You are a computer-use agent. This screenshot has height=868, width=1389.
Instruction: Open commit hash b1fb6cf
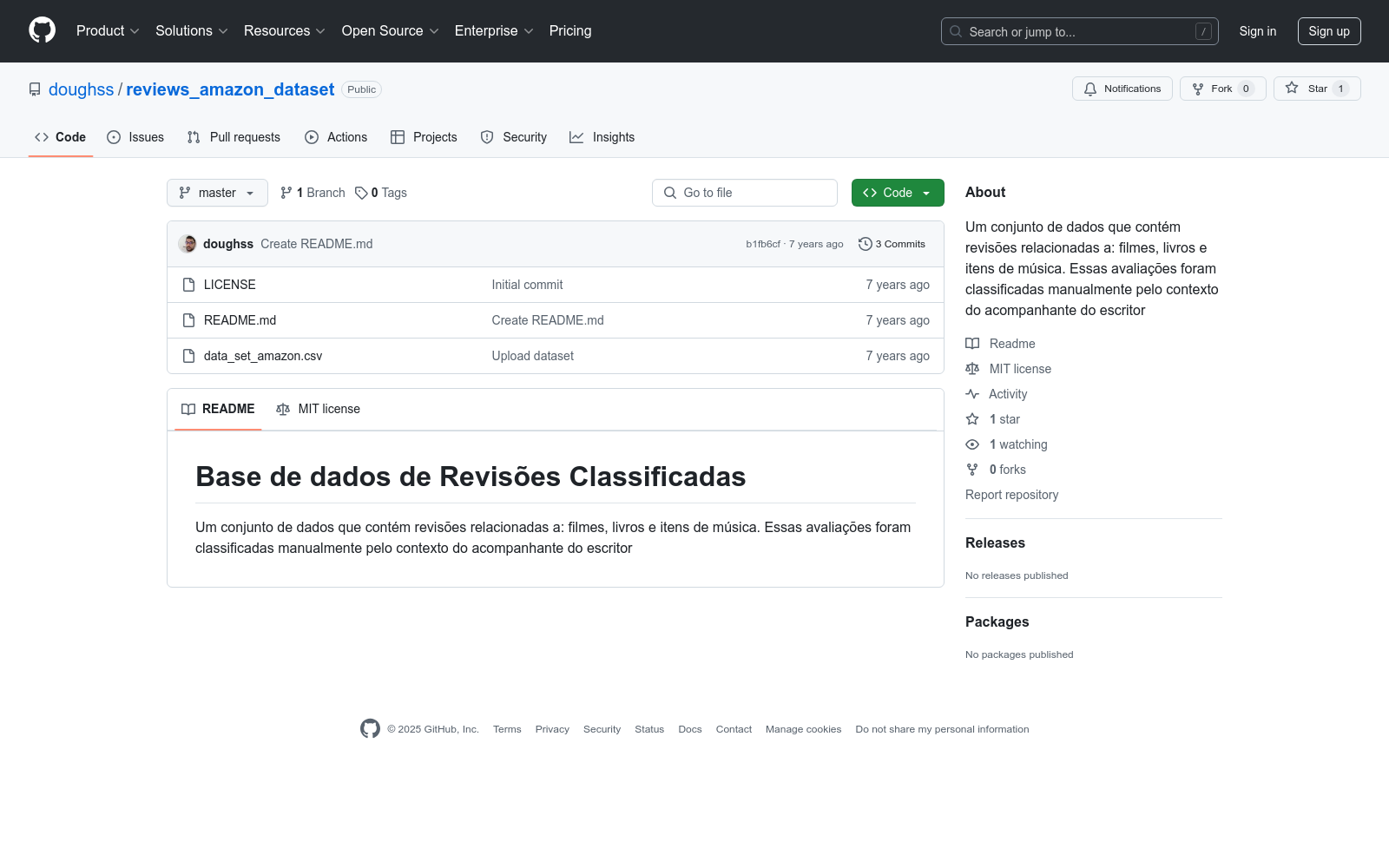pyautogui.click(x=763, y=244)
